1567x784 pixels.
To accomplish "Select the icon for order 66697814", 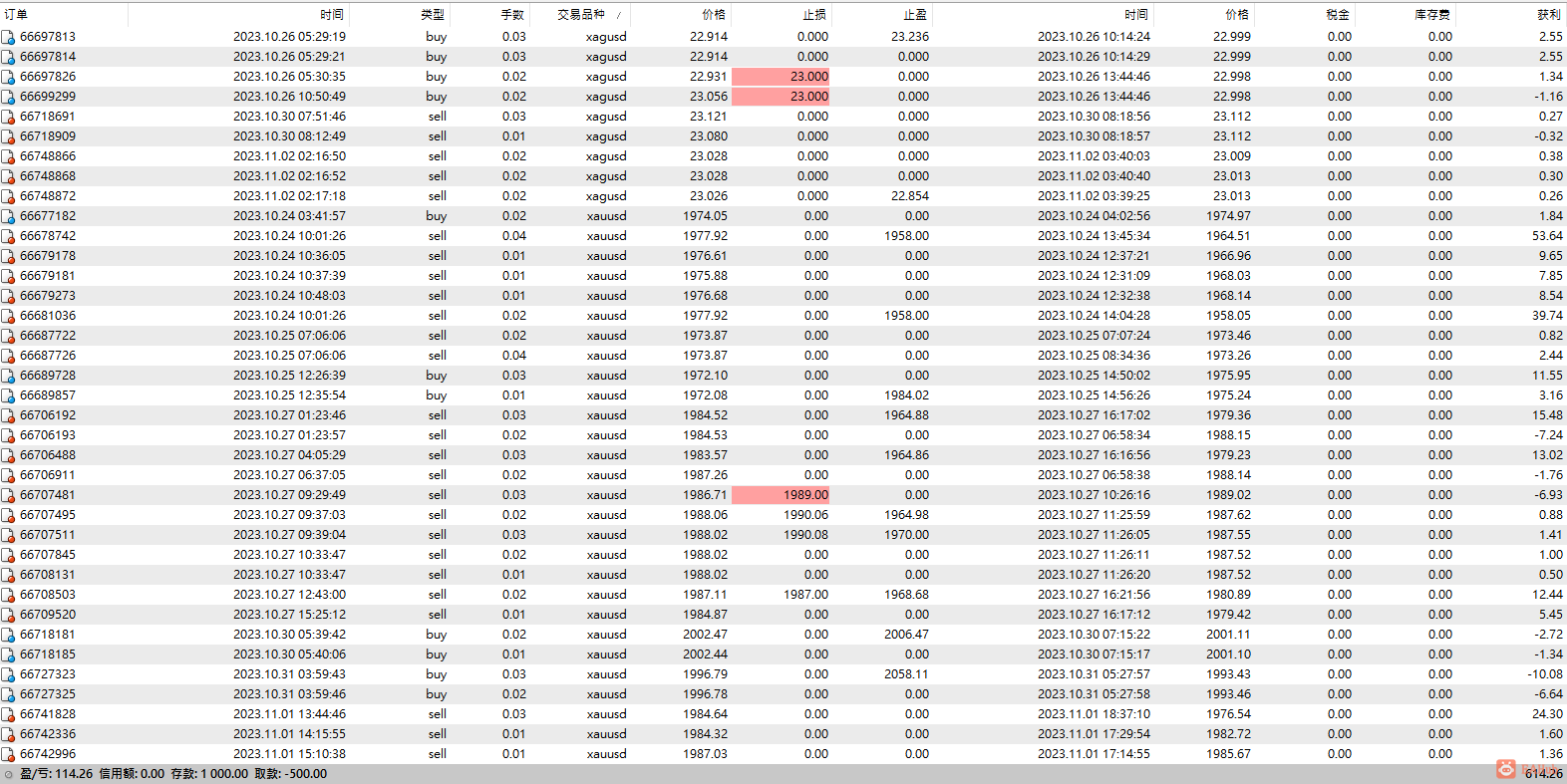I will point(8,57).
